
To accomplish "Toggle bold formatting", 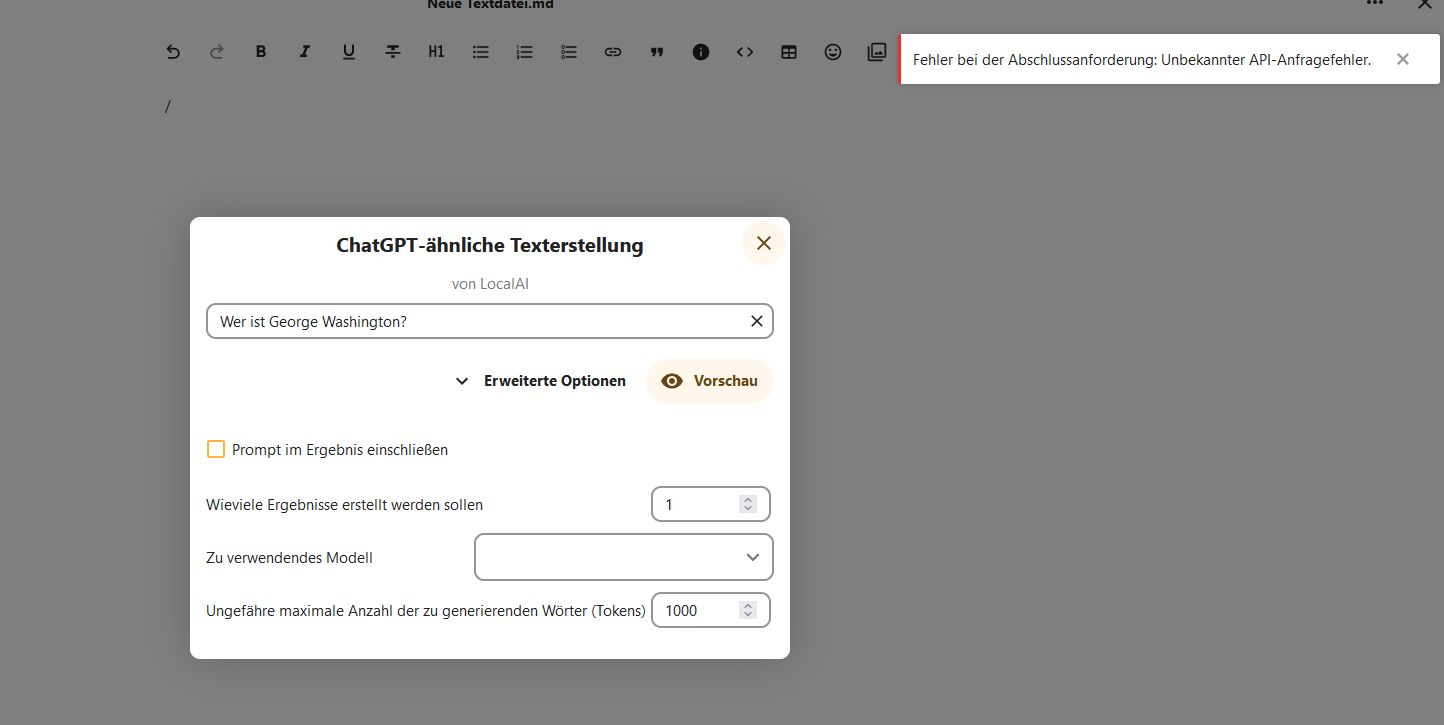I will coord(261,51).
